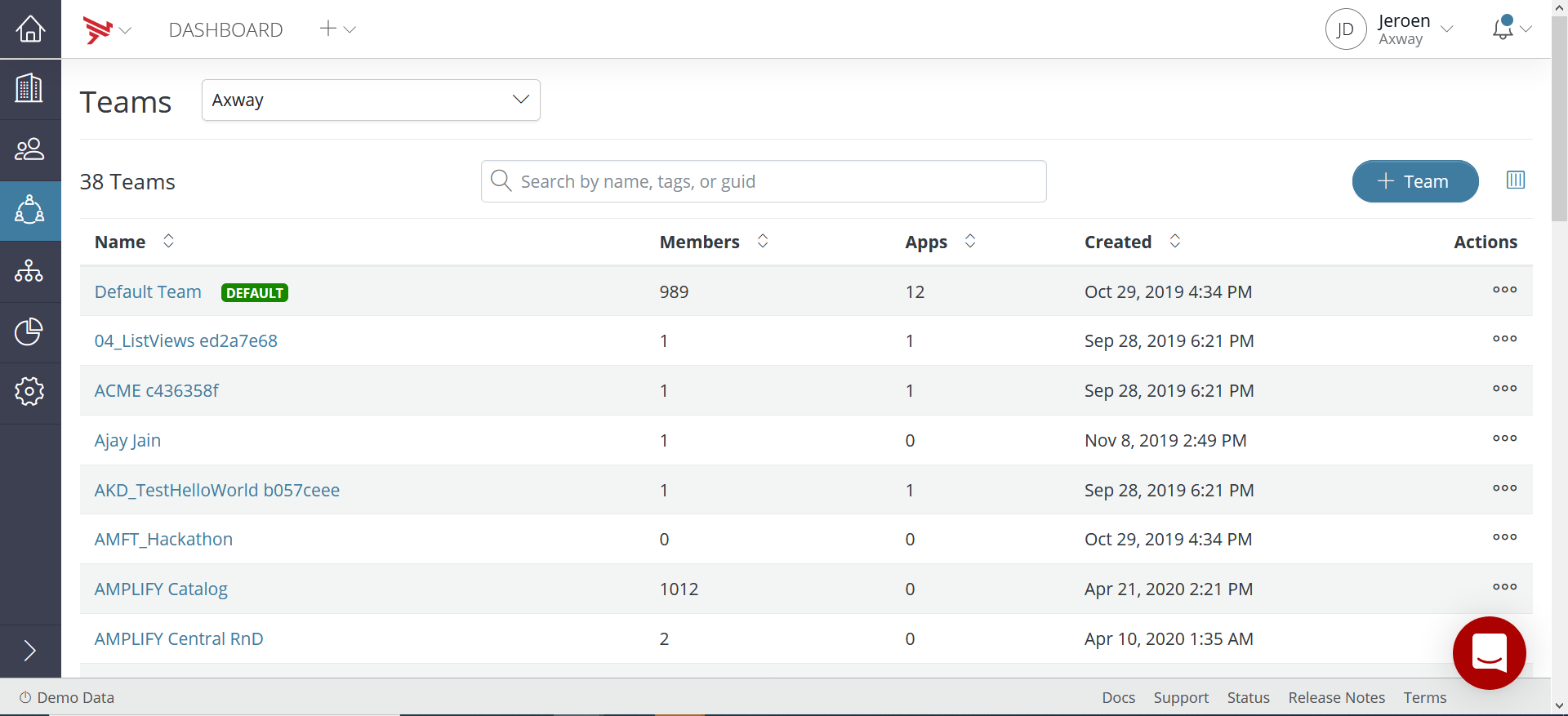Open the plus create menu

pyautogui.click(x=337, y=29)
